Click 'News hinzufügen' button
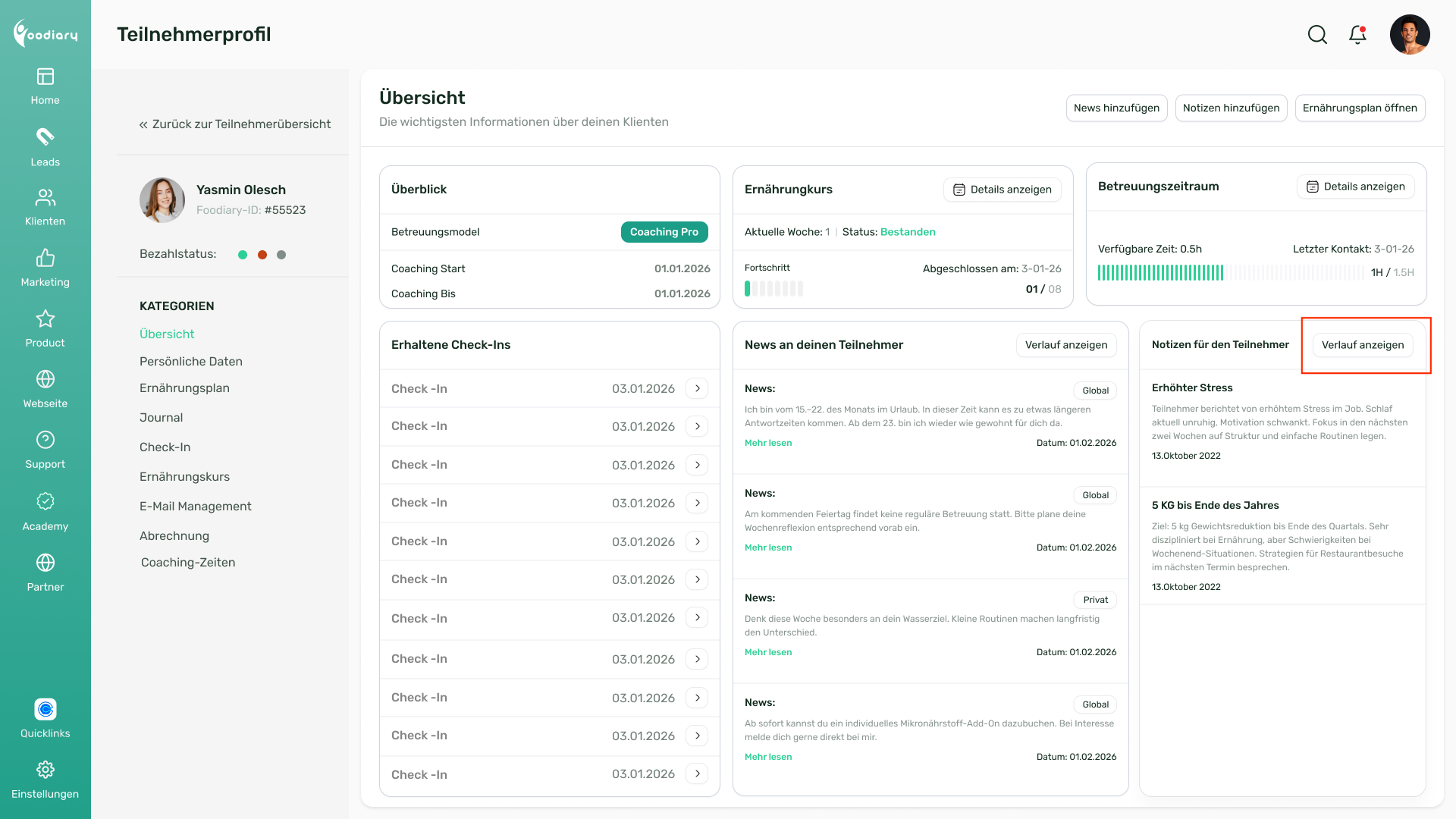Image resolution: width=1456 pixels, height=819 pixels. 1116,108
